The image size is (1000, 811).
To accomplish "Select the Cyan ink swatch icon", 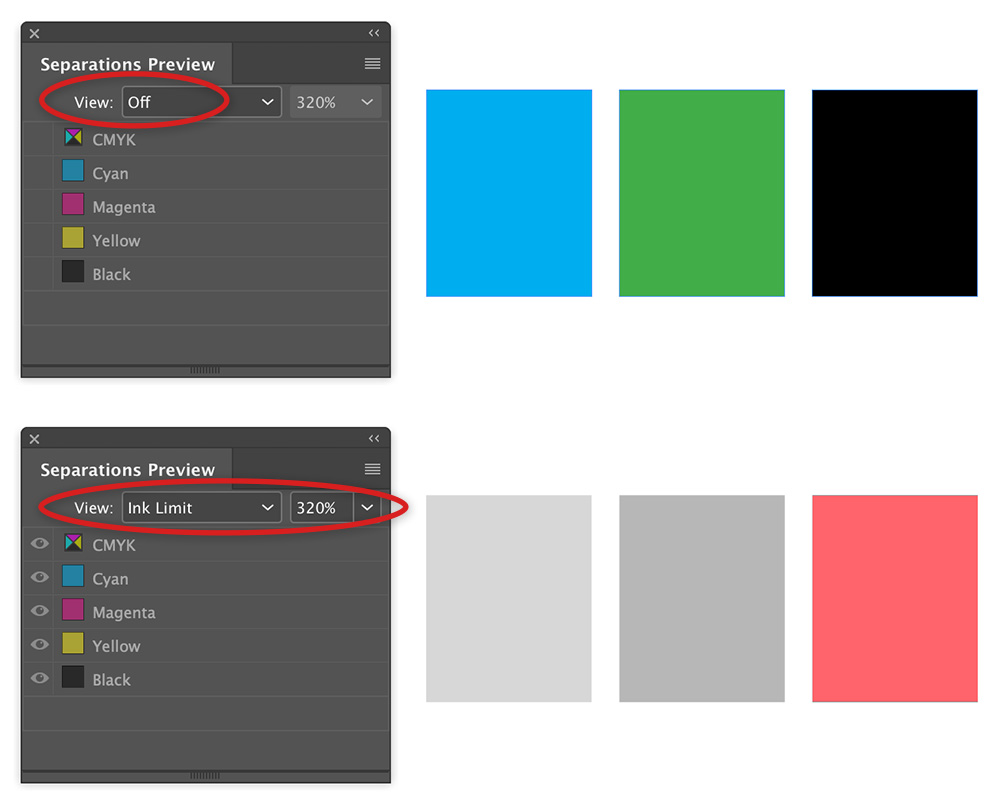I will click(x=71, y=172).
